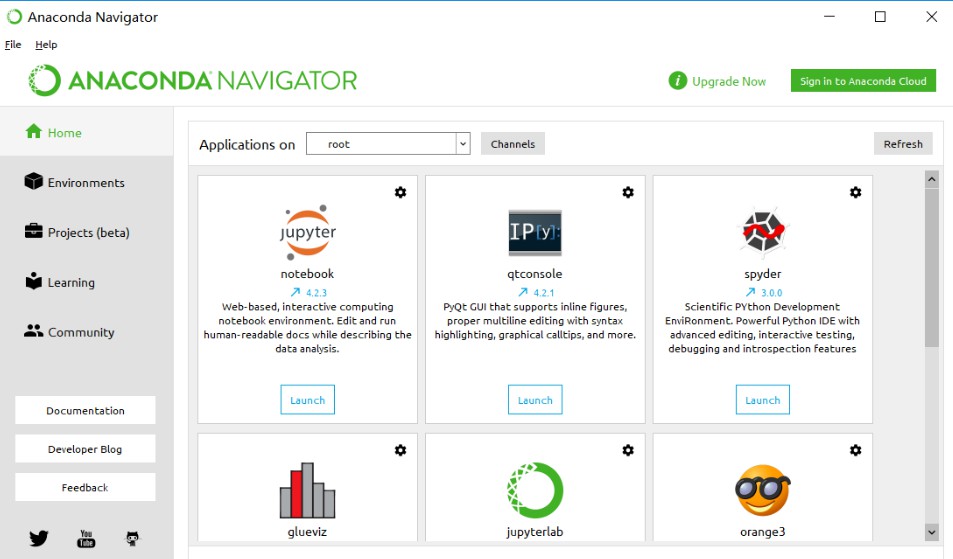The image size is (953, 559).
Task: Open the Developer Blog link button
Action: point(85,449)
